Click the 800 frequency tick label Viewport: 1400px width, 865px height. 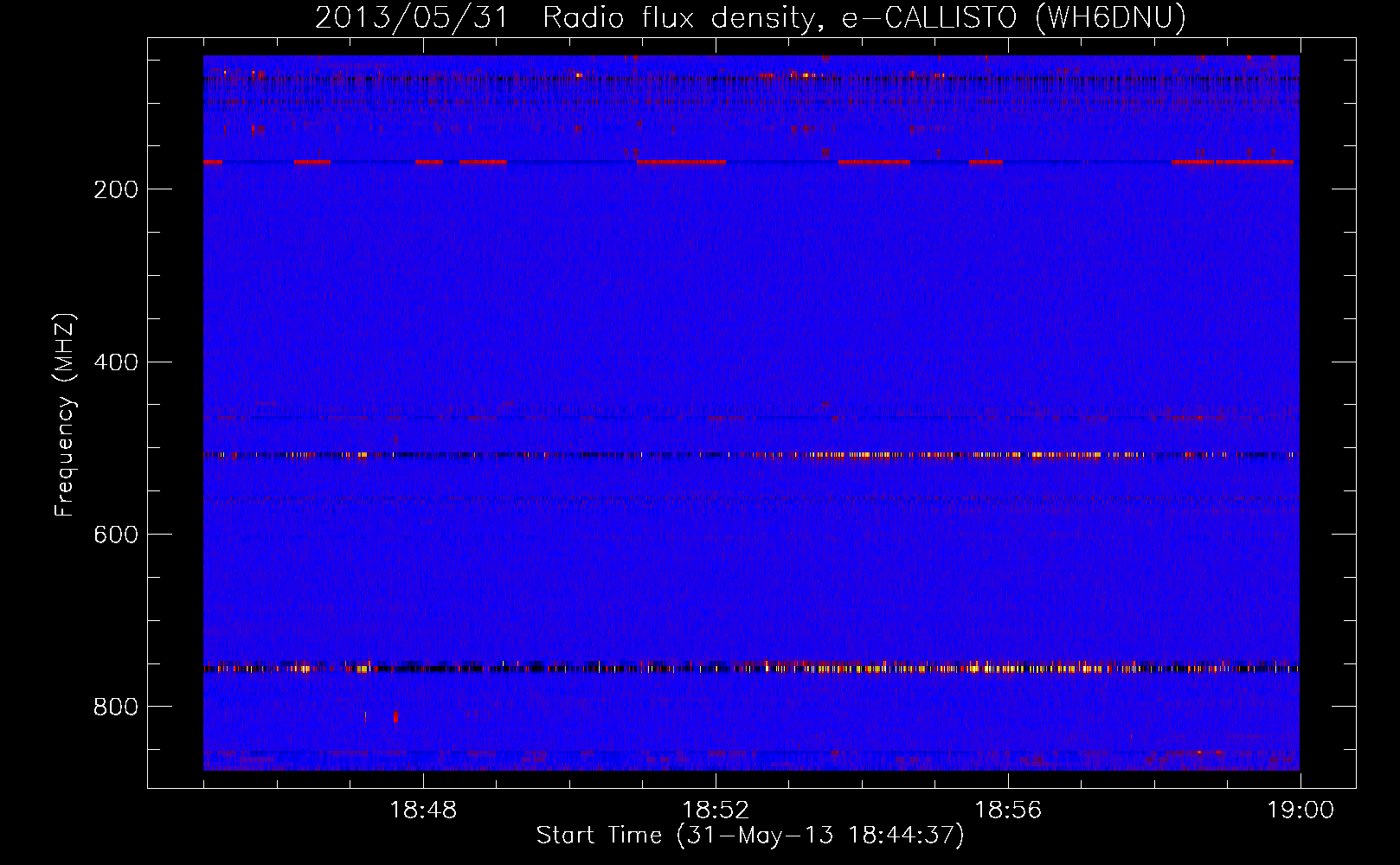116,708
